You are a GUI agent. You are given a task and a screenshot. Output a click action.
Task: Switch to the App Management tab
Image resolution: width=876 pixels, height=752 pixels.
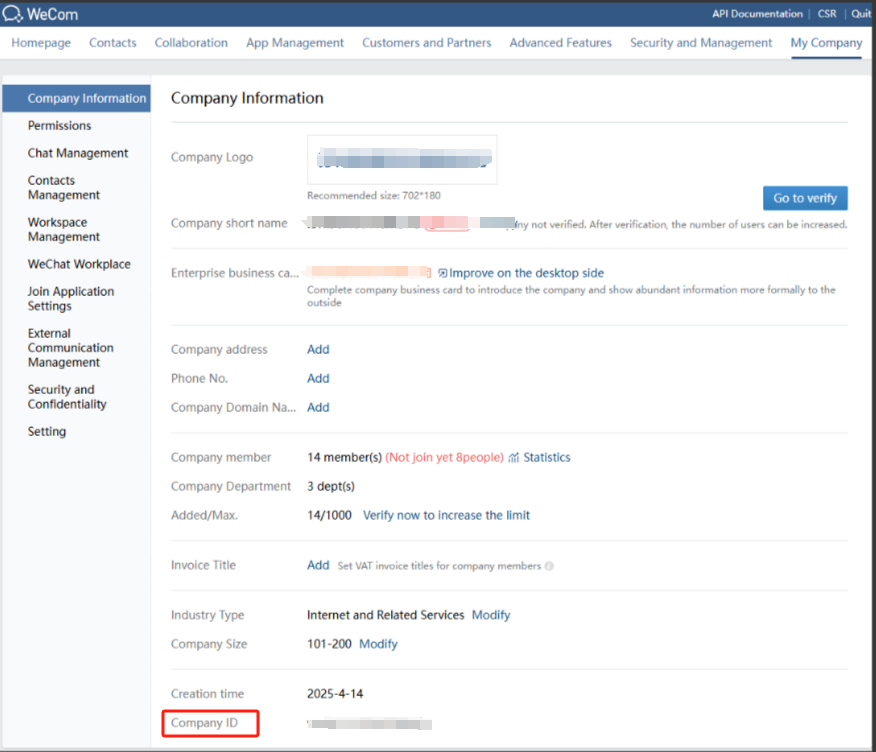click(x=295, y=43)
